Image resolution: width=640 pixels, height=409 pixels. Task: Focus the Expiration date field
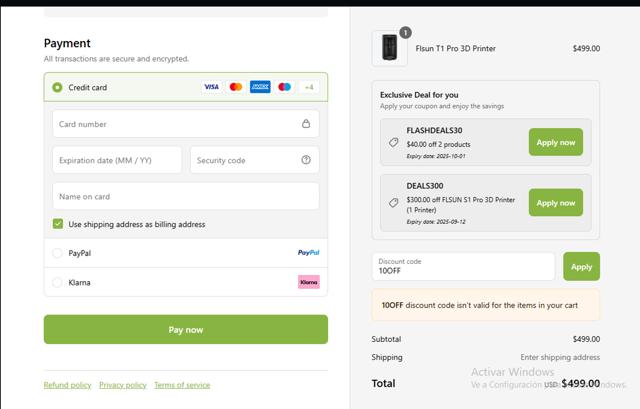[x=117, y=160]
